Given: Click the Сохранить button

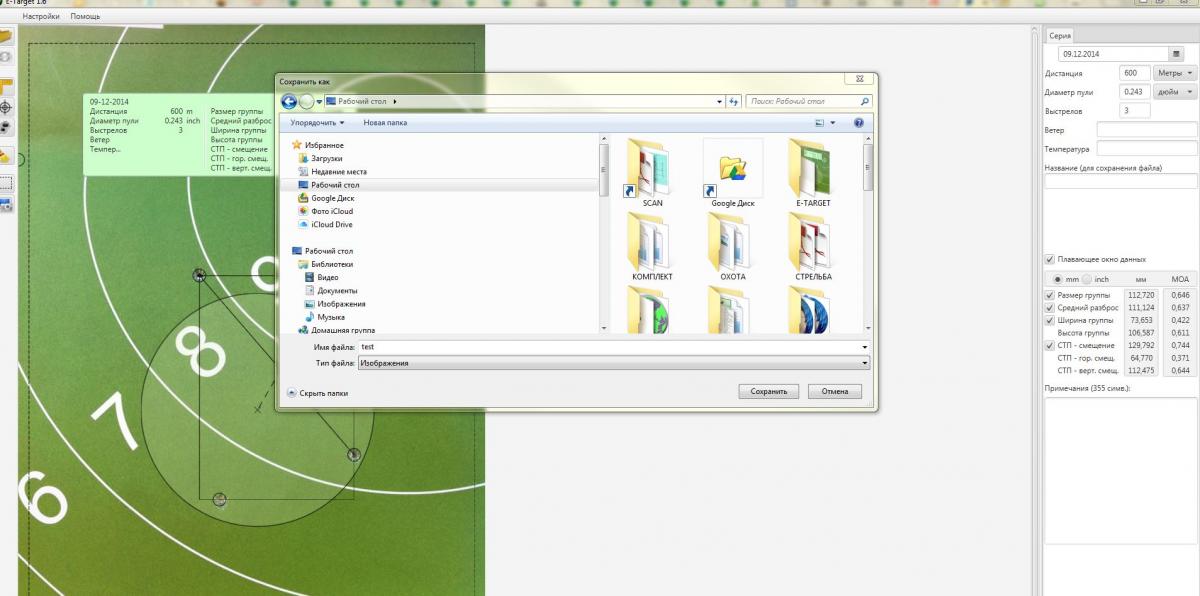Looking at the screenshot, I should pyautogui.click(x=768, y=392).
